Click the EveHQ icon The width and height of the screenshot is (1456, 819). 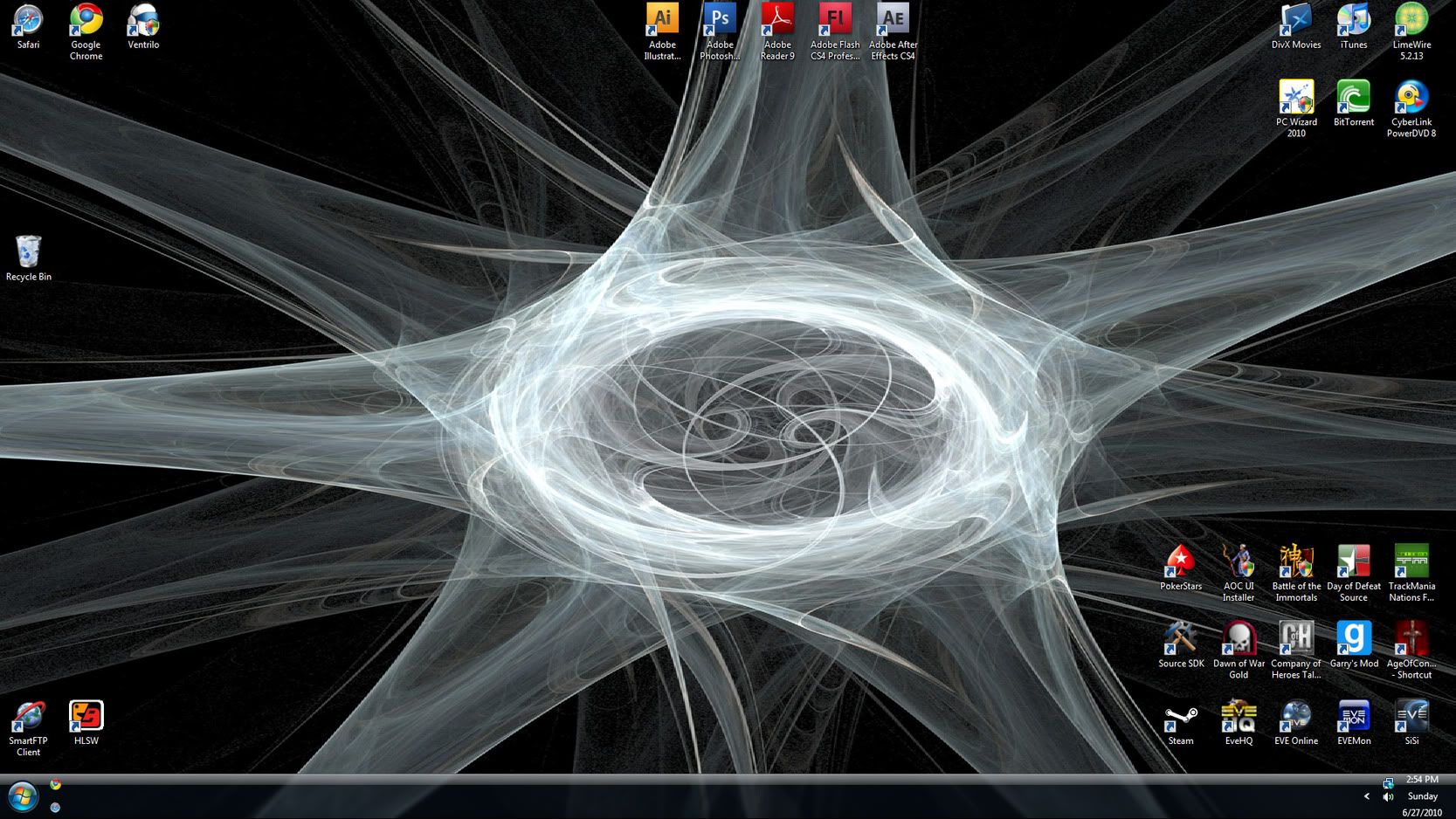[x=1239, y=722]
